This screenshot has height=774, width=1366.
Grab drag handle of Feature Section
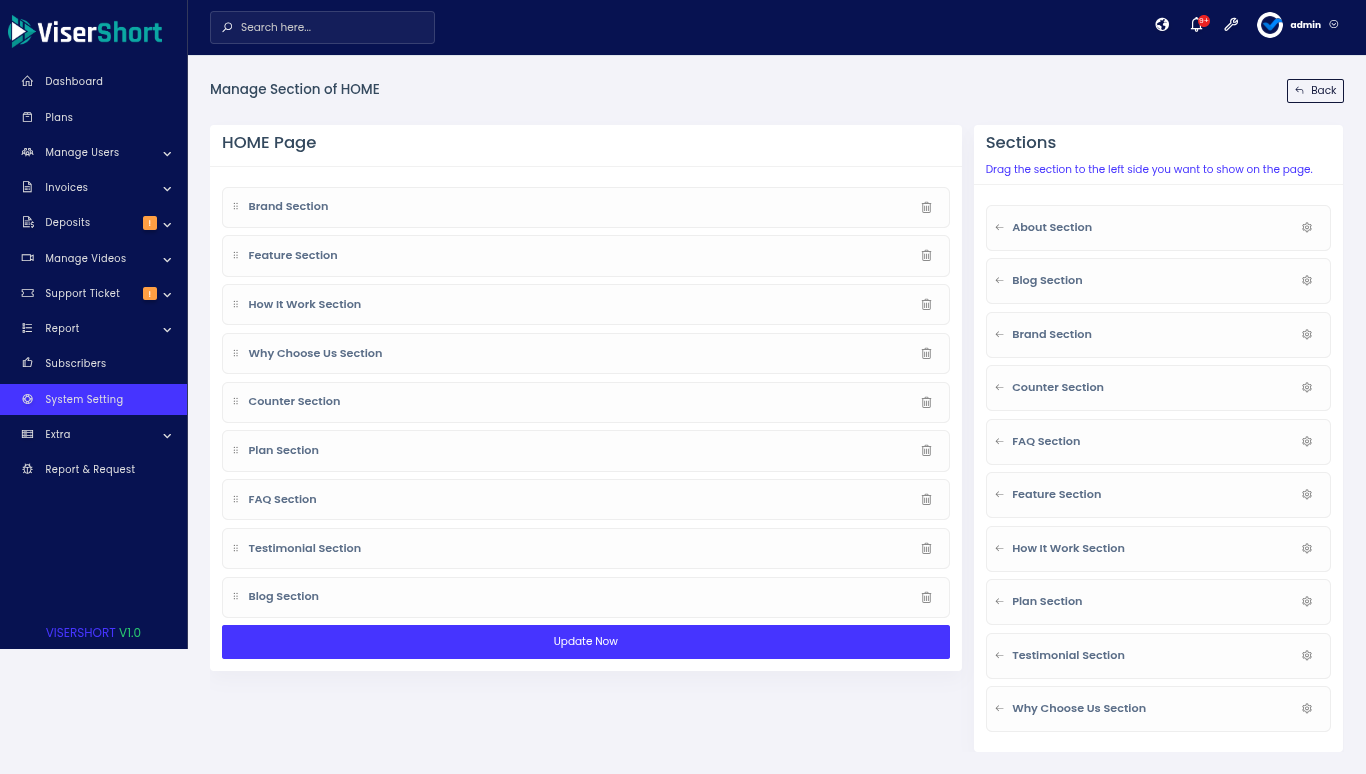236,256
